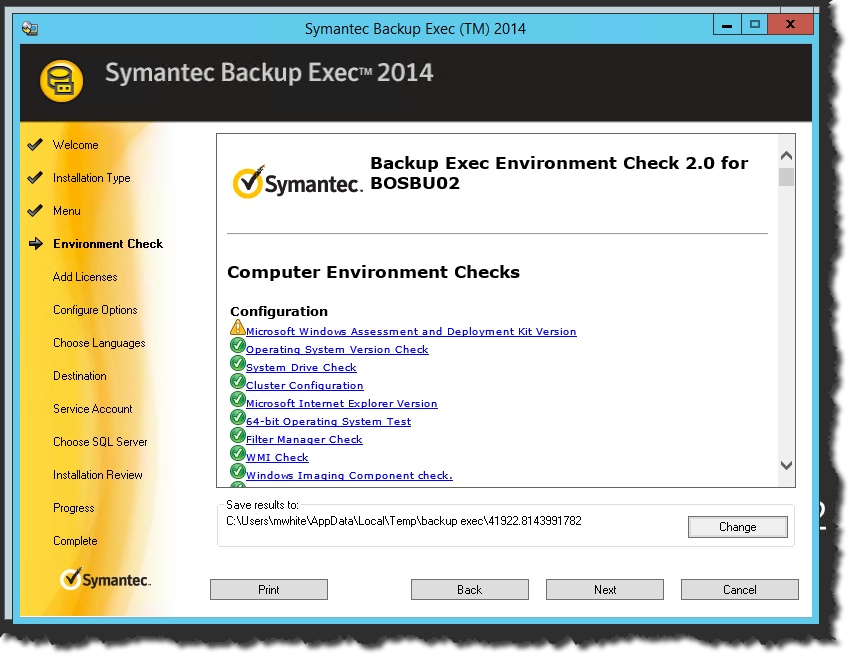This screenshot has width=849, height=655.
Task: Select the Service Account step
Action: [x=93, y=409]
